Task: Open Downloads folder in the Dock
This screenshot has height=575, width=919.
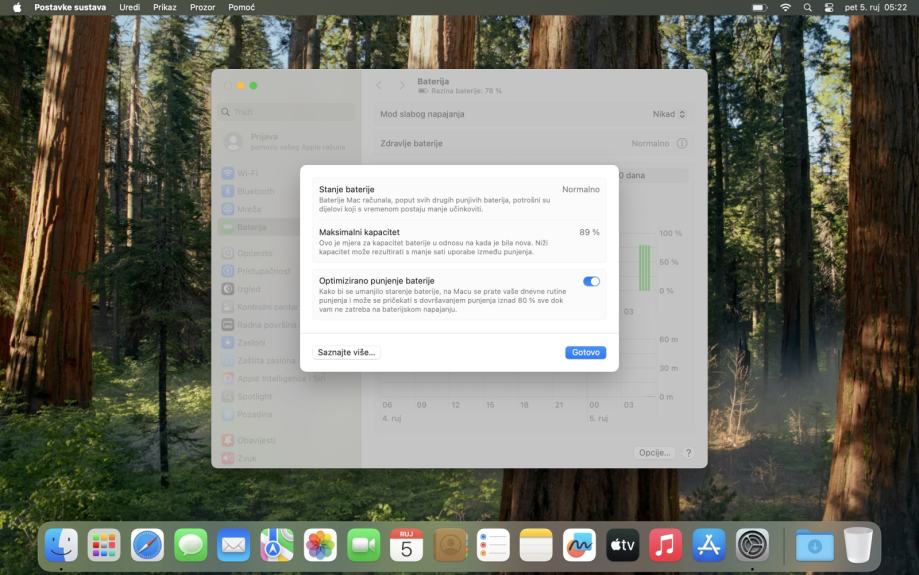Action: pyautogui.click(x=815, y=545)
